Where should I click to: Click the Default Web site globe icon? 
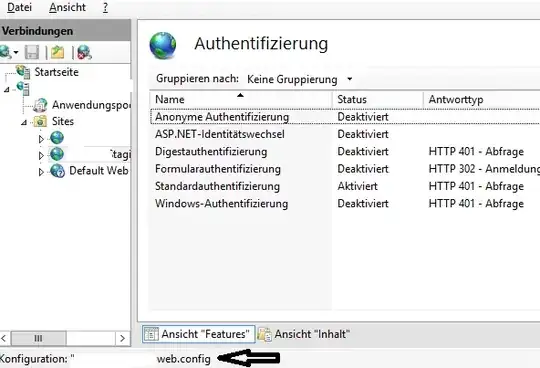[57, 171]
